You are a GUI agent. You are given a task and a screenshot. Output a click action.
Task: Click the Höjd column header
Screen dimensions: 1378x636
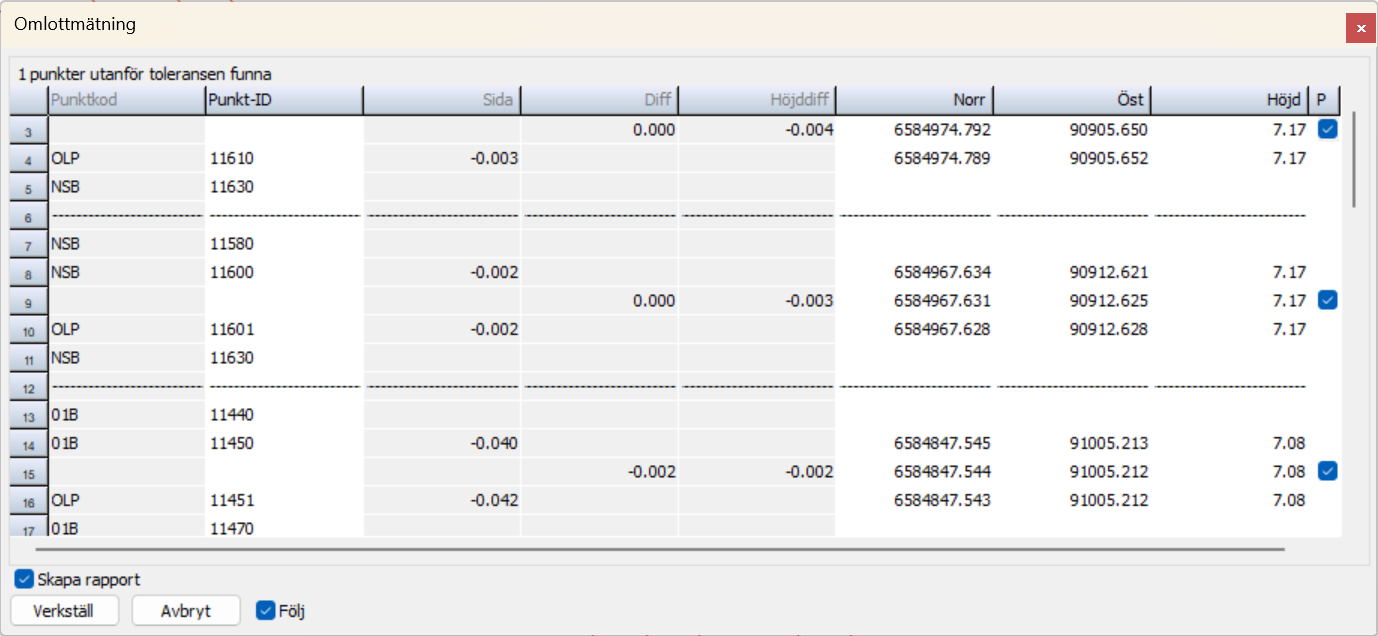pos(1230,100)
